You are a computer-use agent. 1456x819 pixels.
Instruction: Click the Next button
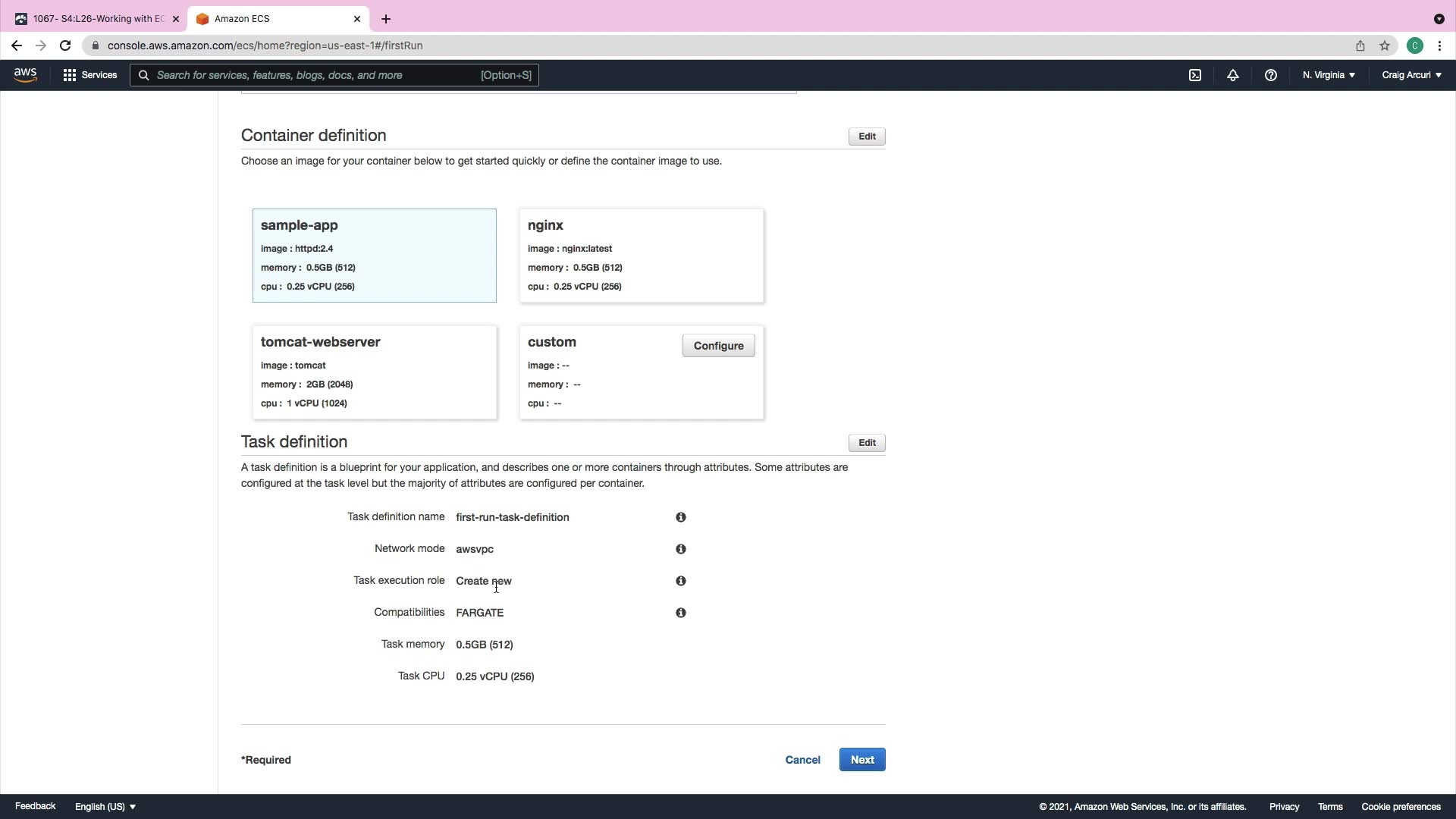(x=862, y=760)
